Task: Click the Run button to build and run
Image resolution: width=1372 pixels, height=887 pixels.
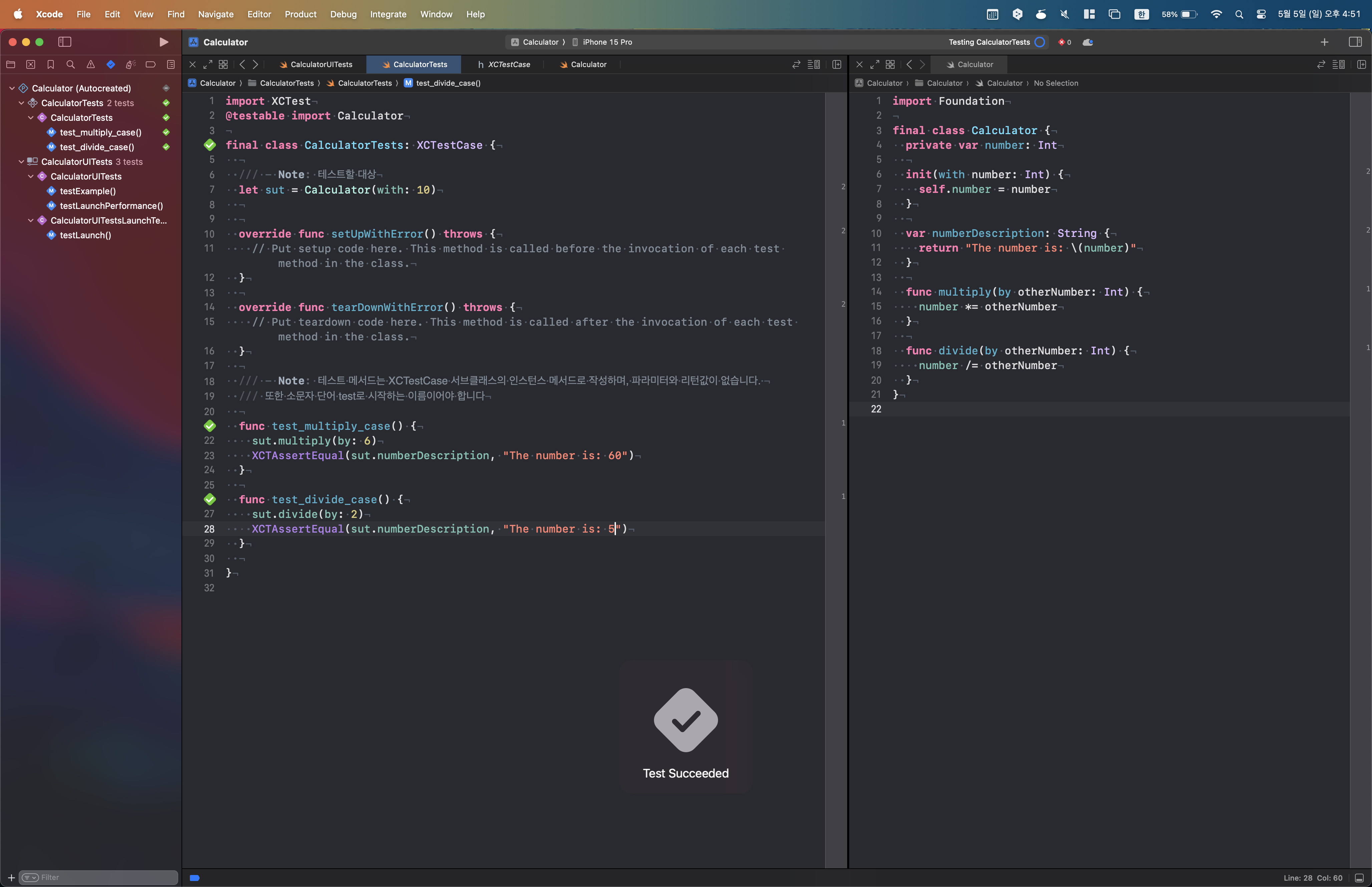Action: tap(163, 41)
